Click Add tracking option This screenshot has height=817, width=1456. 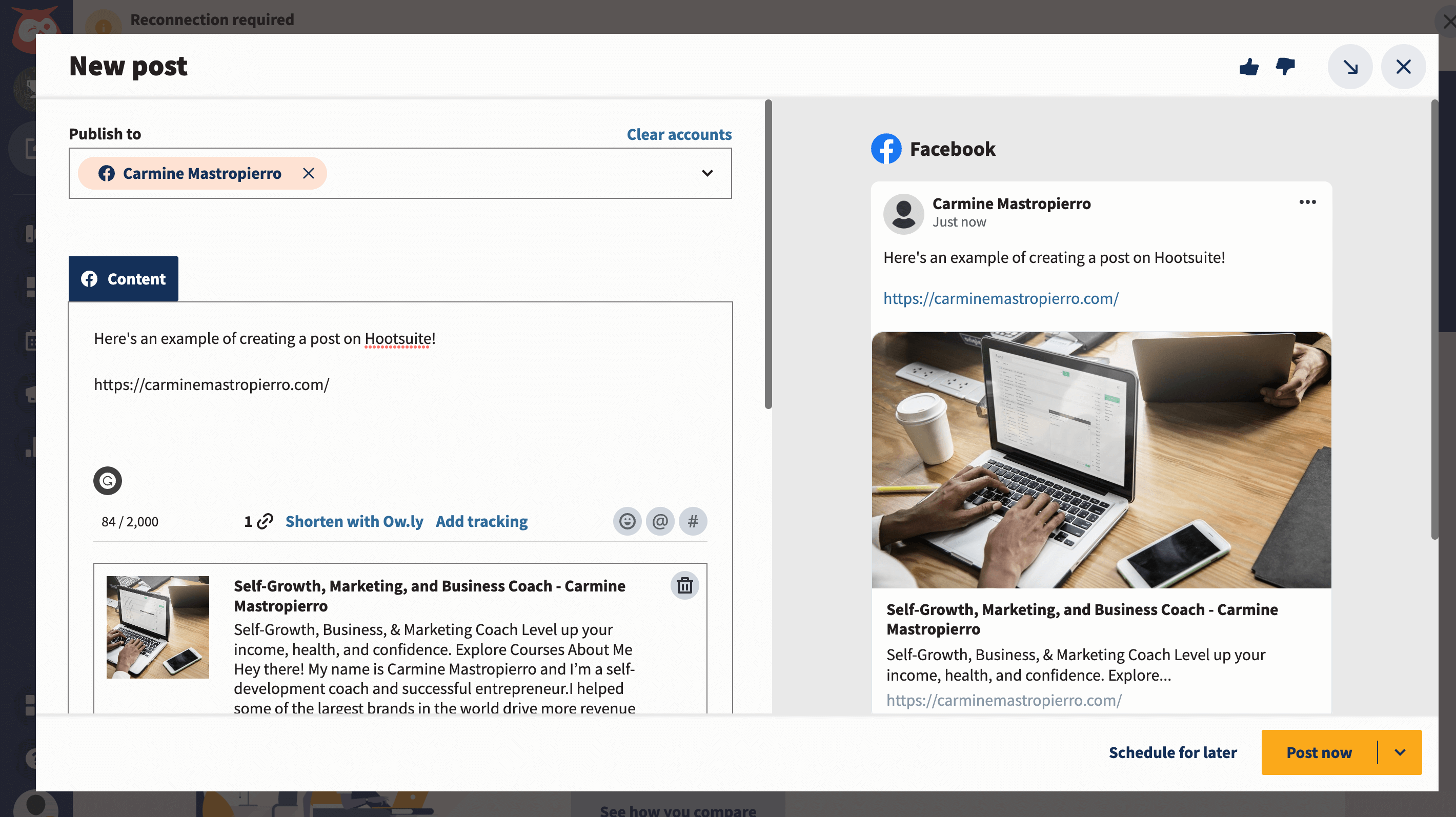(482, 521)
